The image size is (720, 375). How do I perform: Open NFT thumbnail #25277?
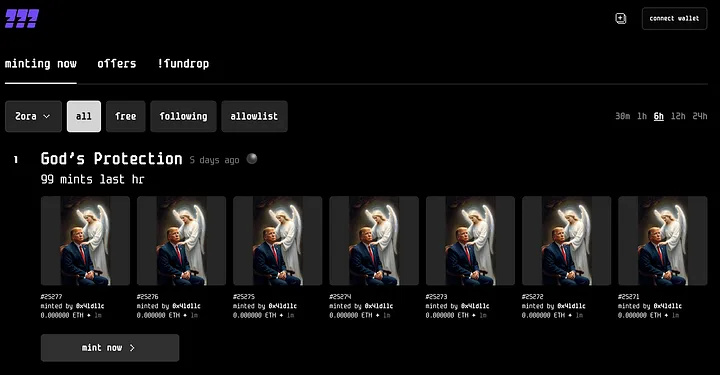click(x=85, y=241)
